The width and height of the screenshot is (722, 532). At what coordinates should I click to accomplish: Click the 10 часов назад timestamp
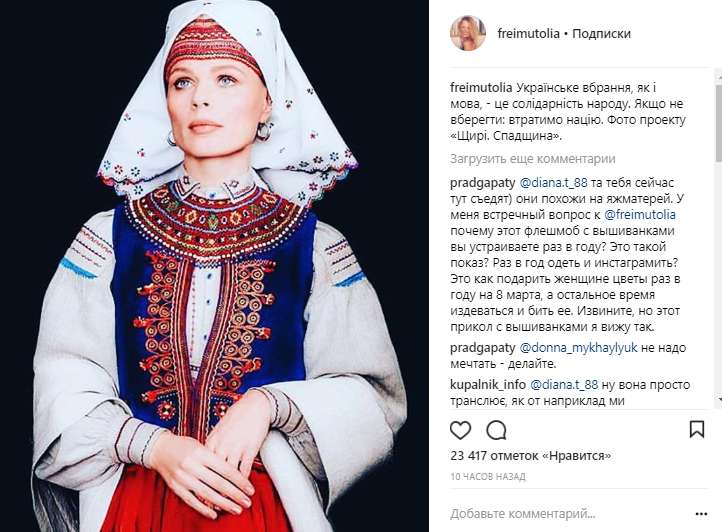488,477
